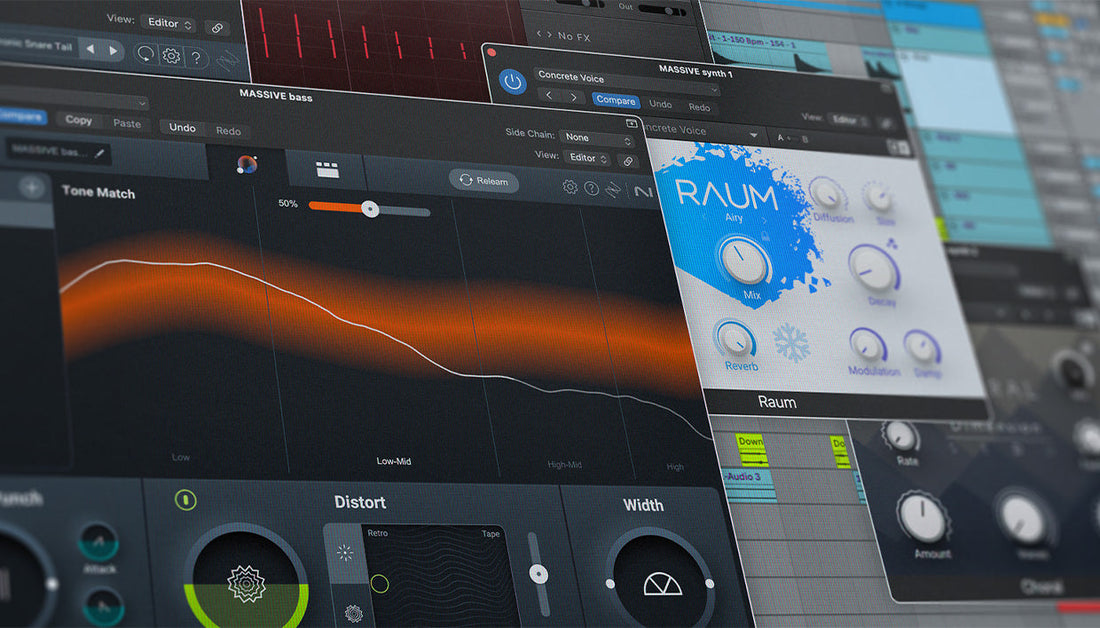Click Raum Reverb knob
Viewport: 1100px width, 628px height.
click(735, 340)
